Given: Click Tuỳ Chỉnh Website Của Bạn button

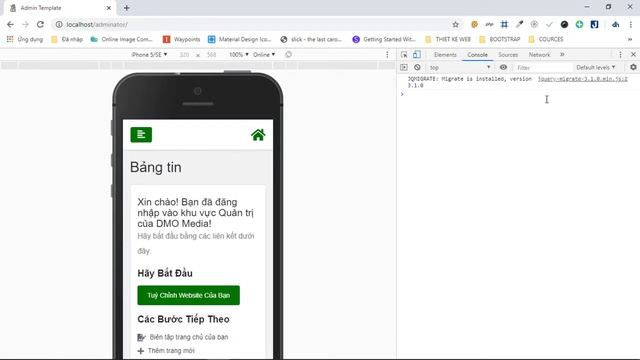Looking at the screenshot, I should [189, 295].
